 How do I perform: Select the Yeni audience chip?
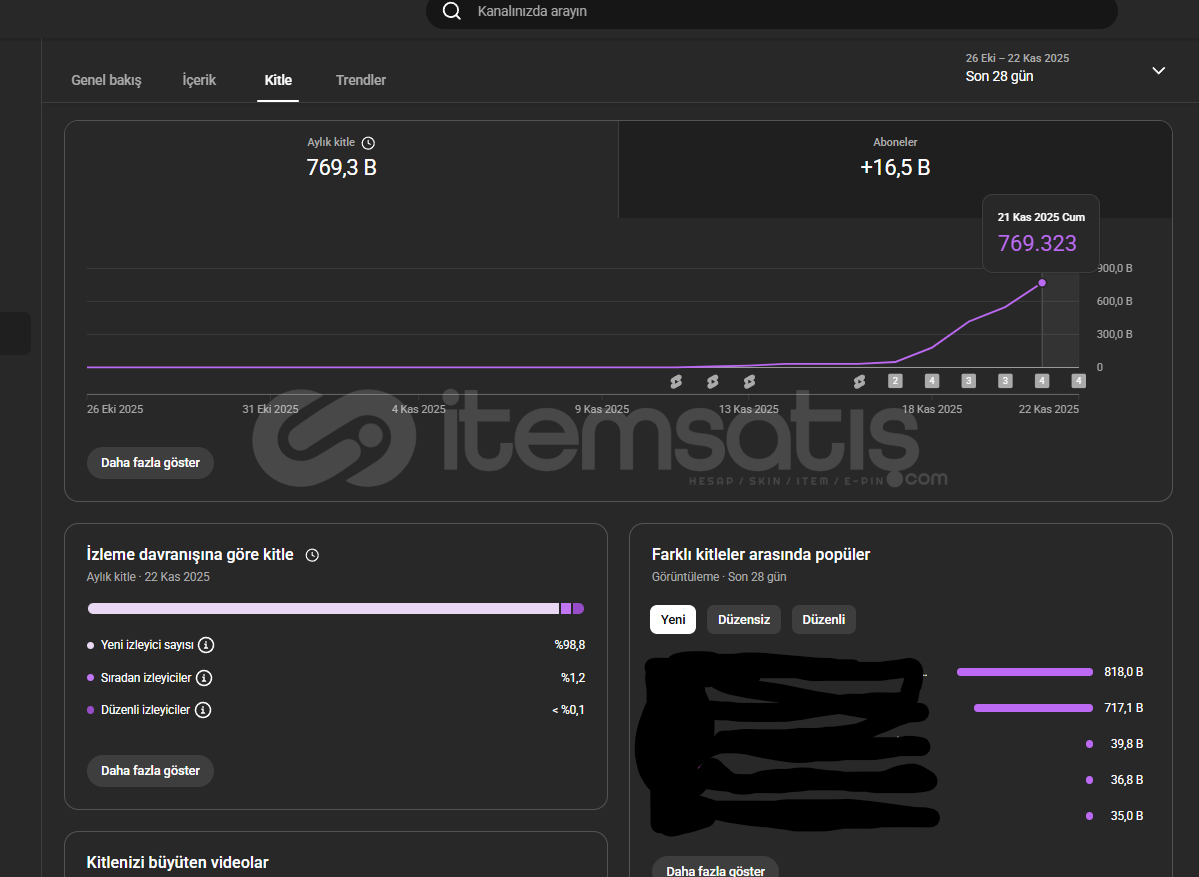[x=673, y=620]
